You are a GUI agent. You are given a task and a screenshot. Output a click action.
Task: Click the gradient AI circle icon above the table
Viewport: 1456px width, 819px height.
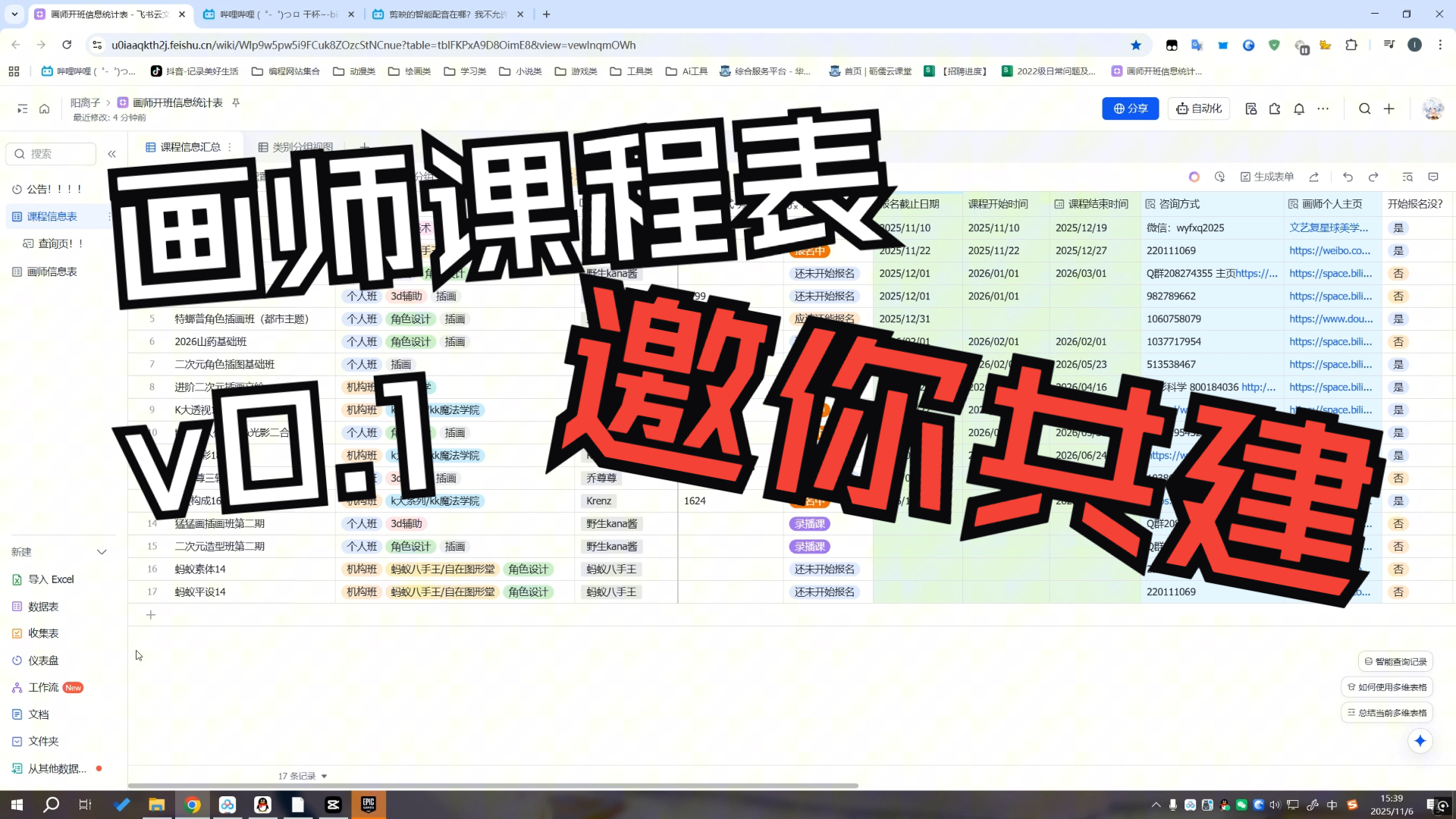(1194, 177)
